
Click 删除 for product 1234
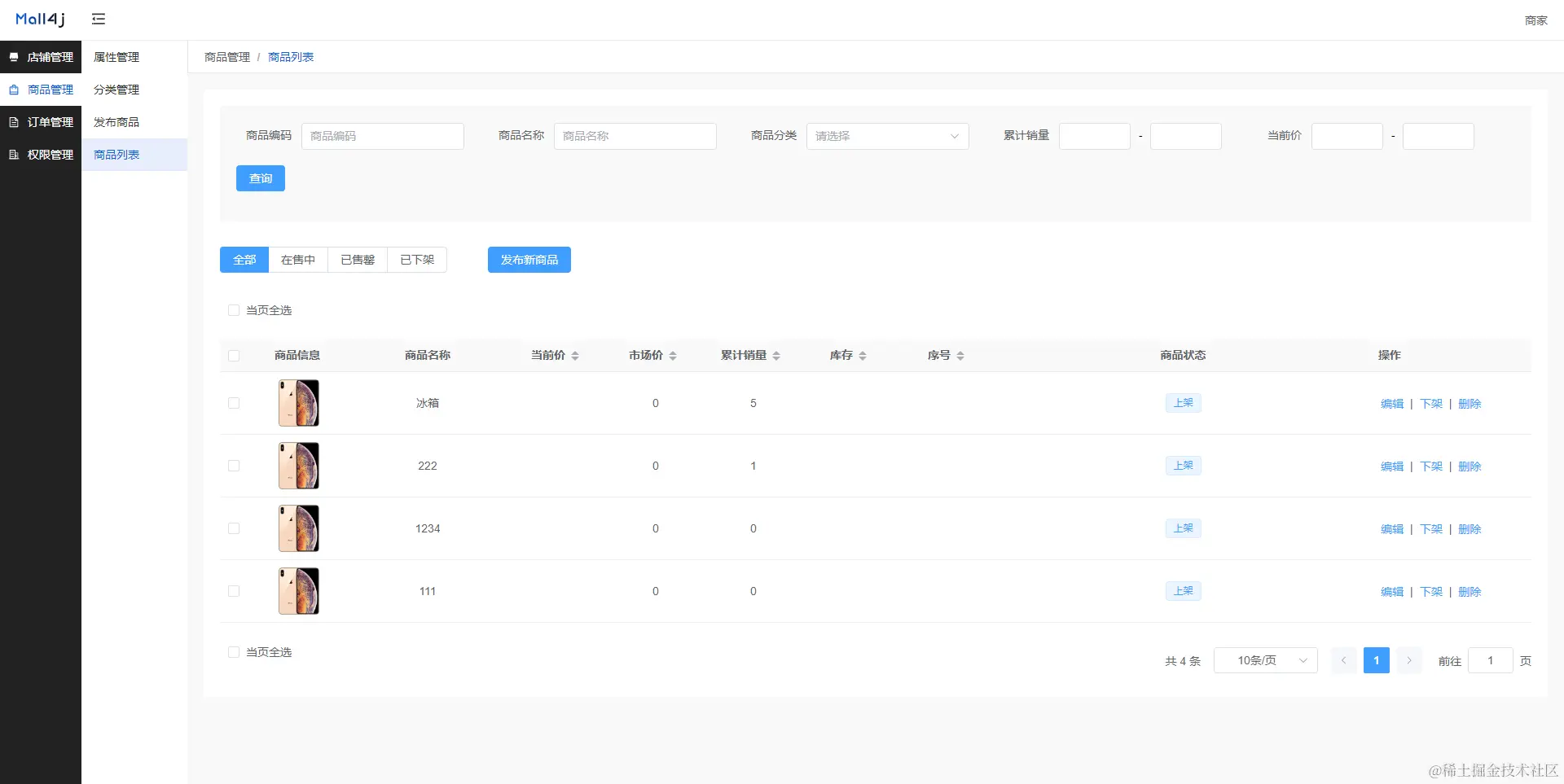1470,529
